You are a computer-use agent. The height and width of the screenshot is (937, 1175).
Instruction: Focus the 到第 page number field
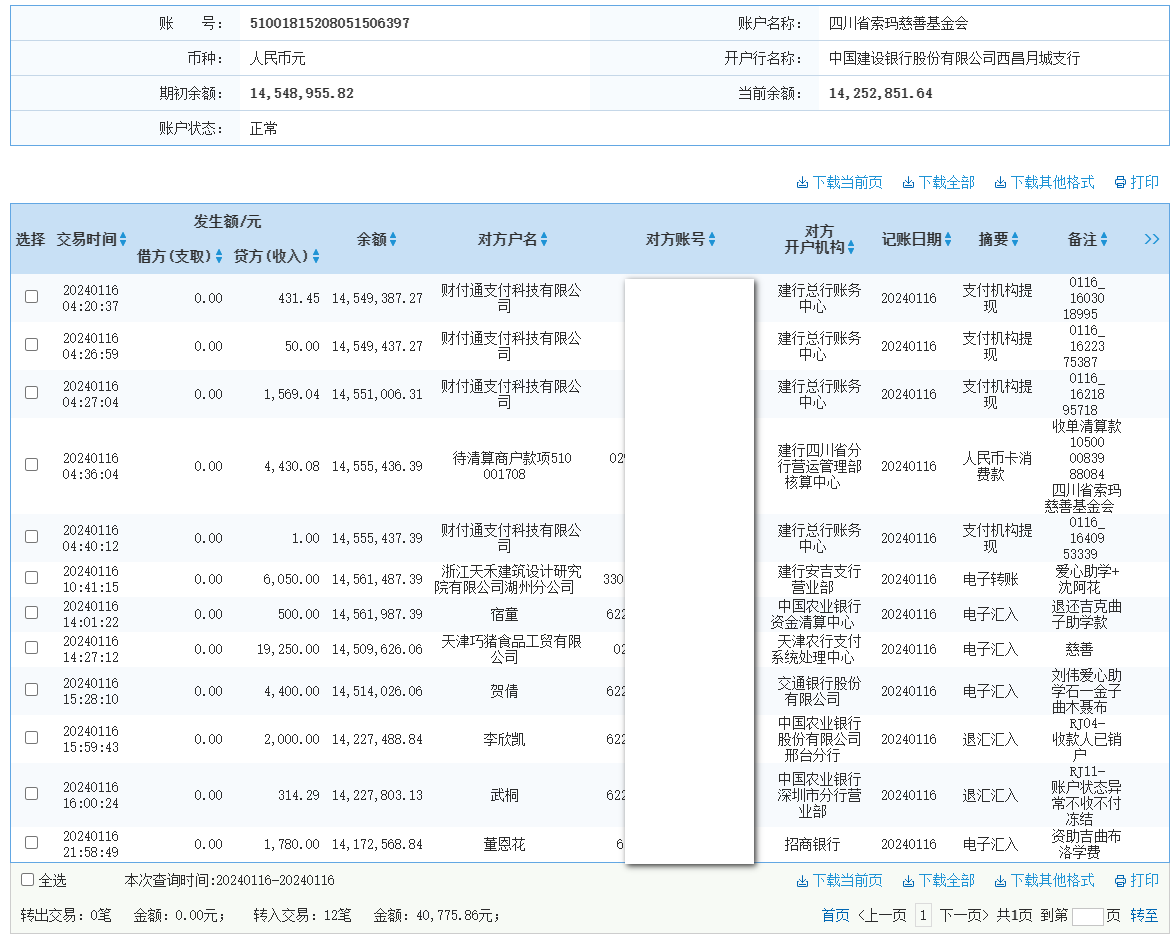pyautogui.click(x=1087, y=916)
